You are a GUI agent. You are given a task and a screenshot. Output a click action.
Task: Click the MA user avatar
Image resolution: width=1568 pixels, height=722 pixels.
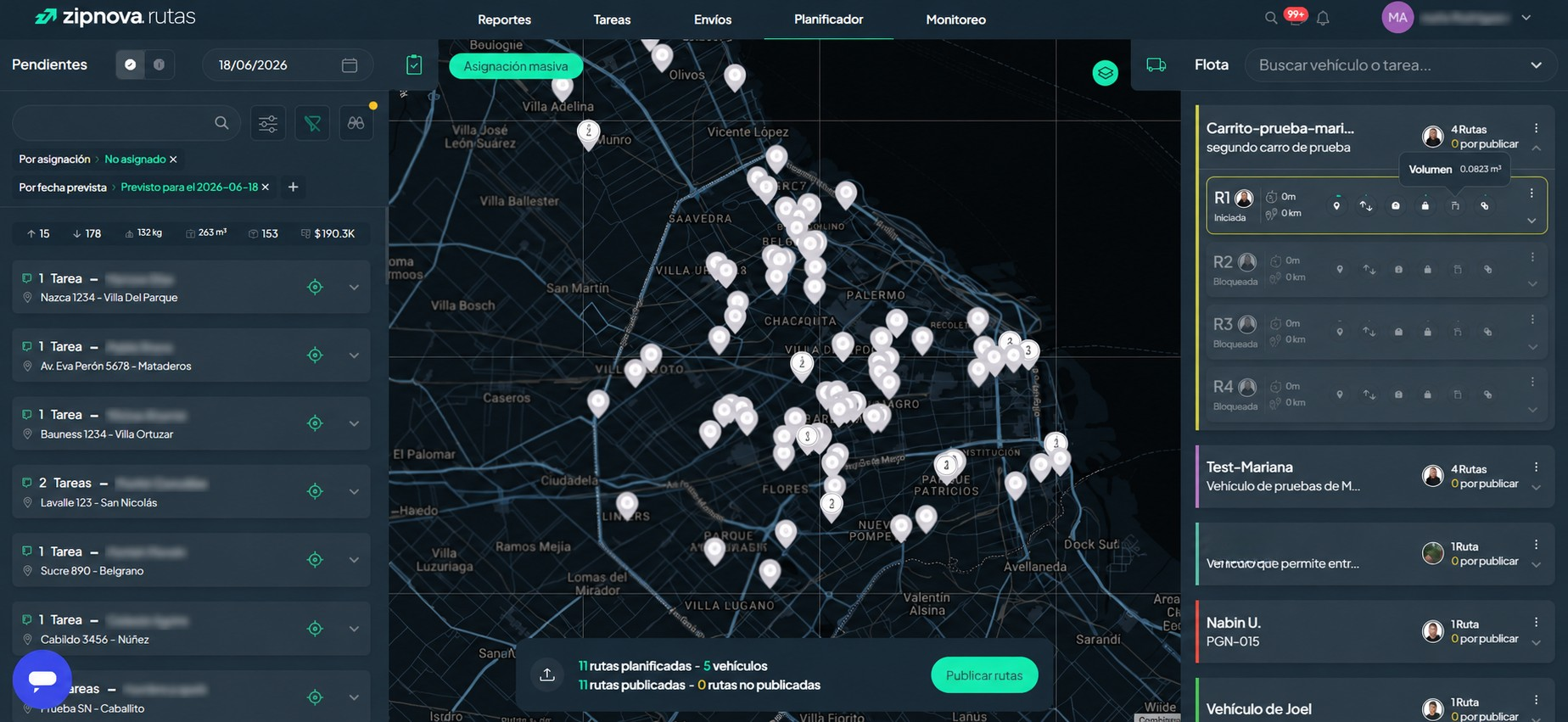click(1397, 17)
